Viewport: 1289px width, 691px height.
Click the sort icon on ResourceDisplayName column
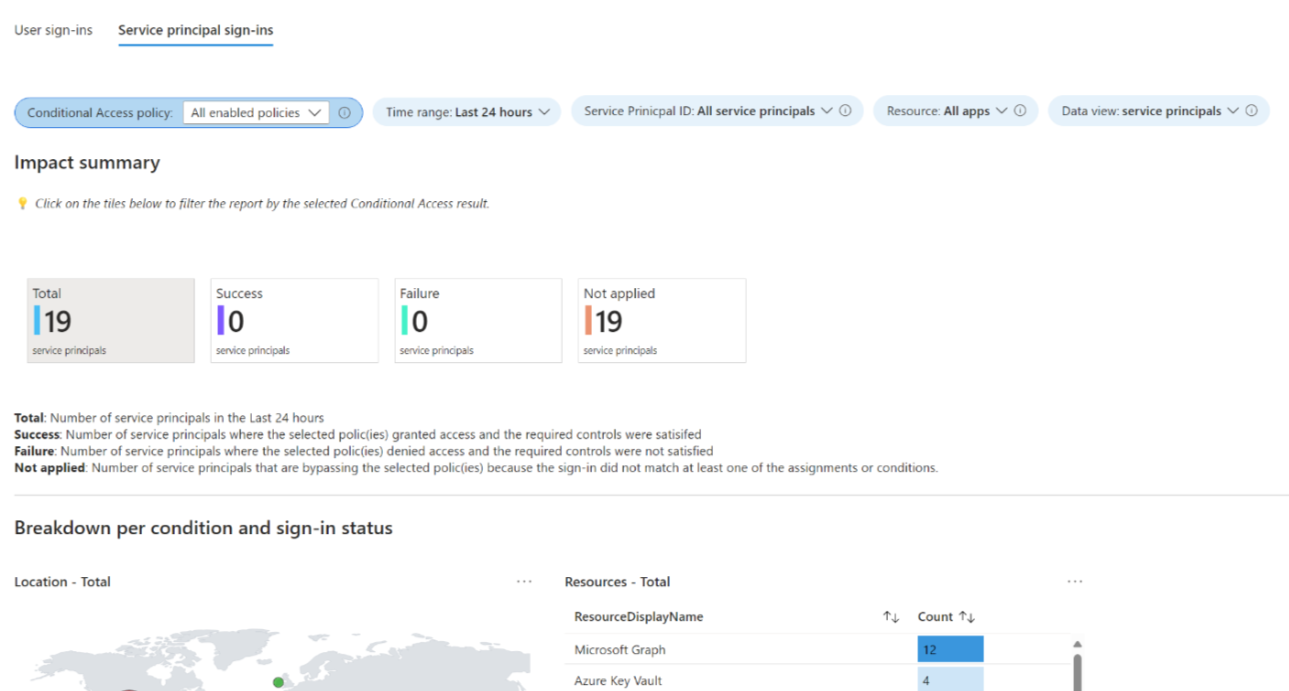891,617
